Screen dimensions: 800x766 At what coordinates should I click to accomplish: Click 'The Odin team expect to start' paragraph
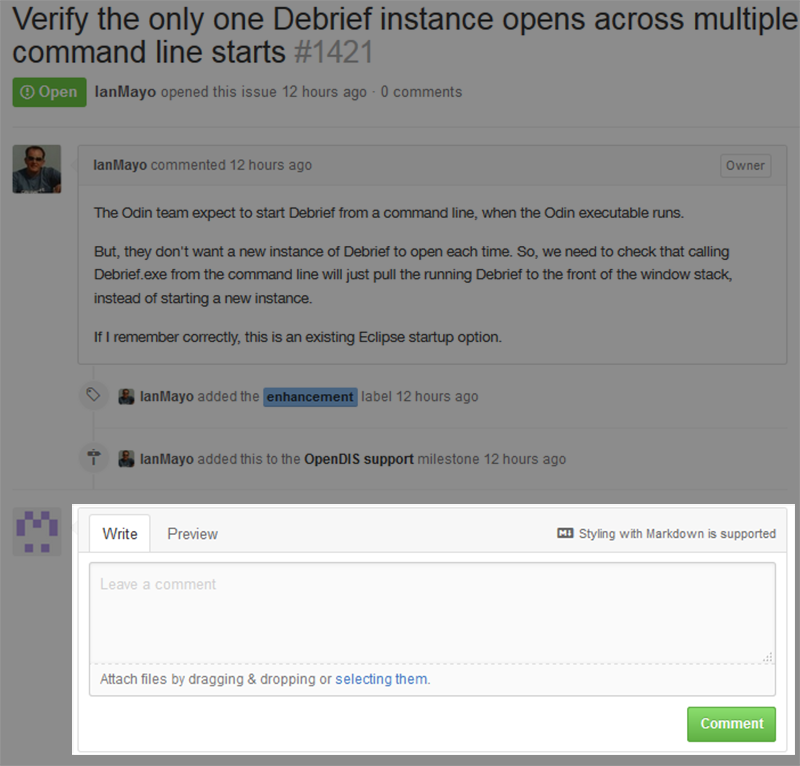(x=389, y=213)
